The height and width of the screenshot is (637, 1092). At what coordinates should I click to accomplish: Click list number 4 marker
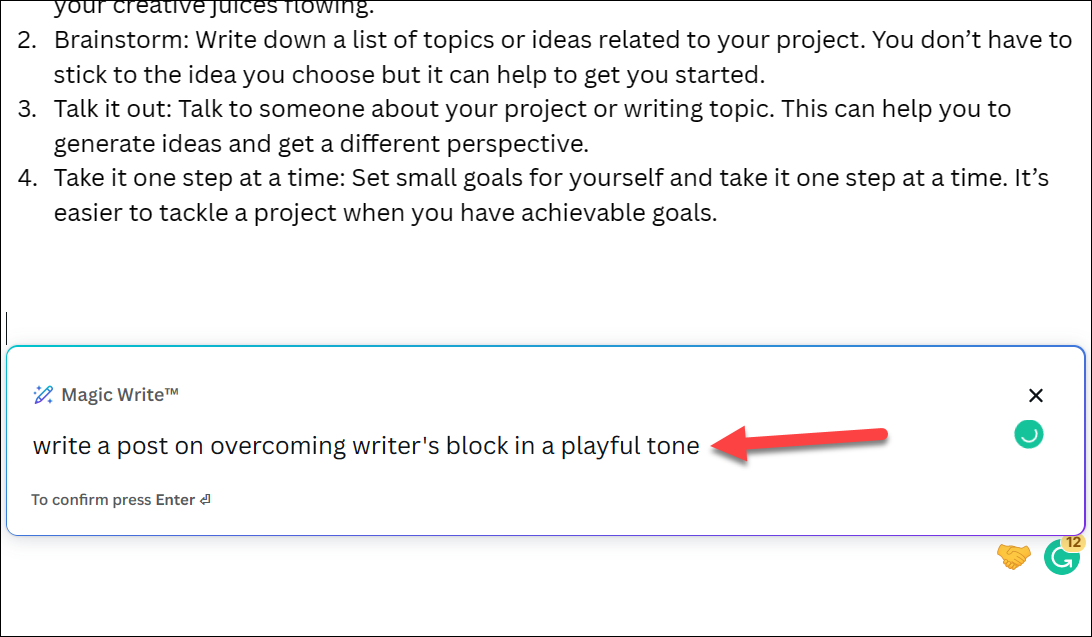pos(27,178)
